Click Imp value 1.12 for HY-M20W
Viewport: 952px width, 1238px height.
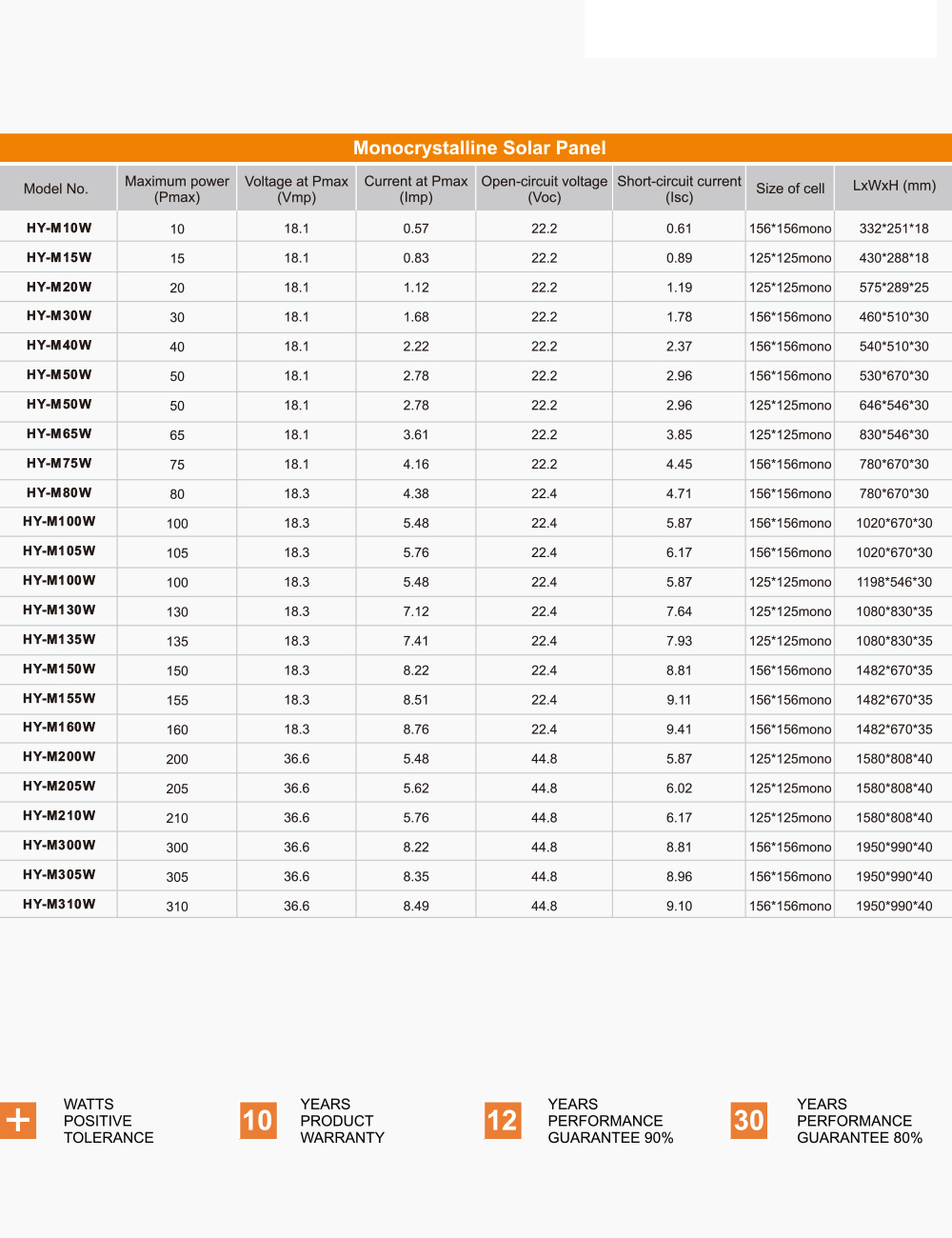click(x=416, y=288)
